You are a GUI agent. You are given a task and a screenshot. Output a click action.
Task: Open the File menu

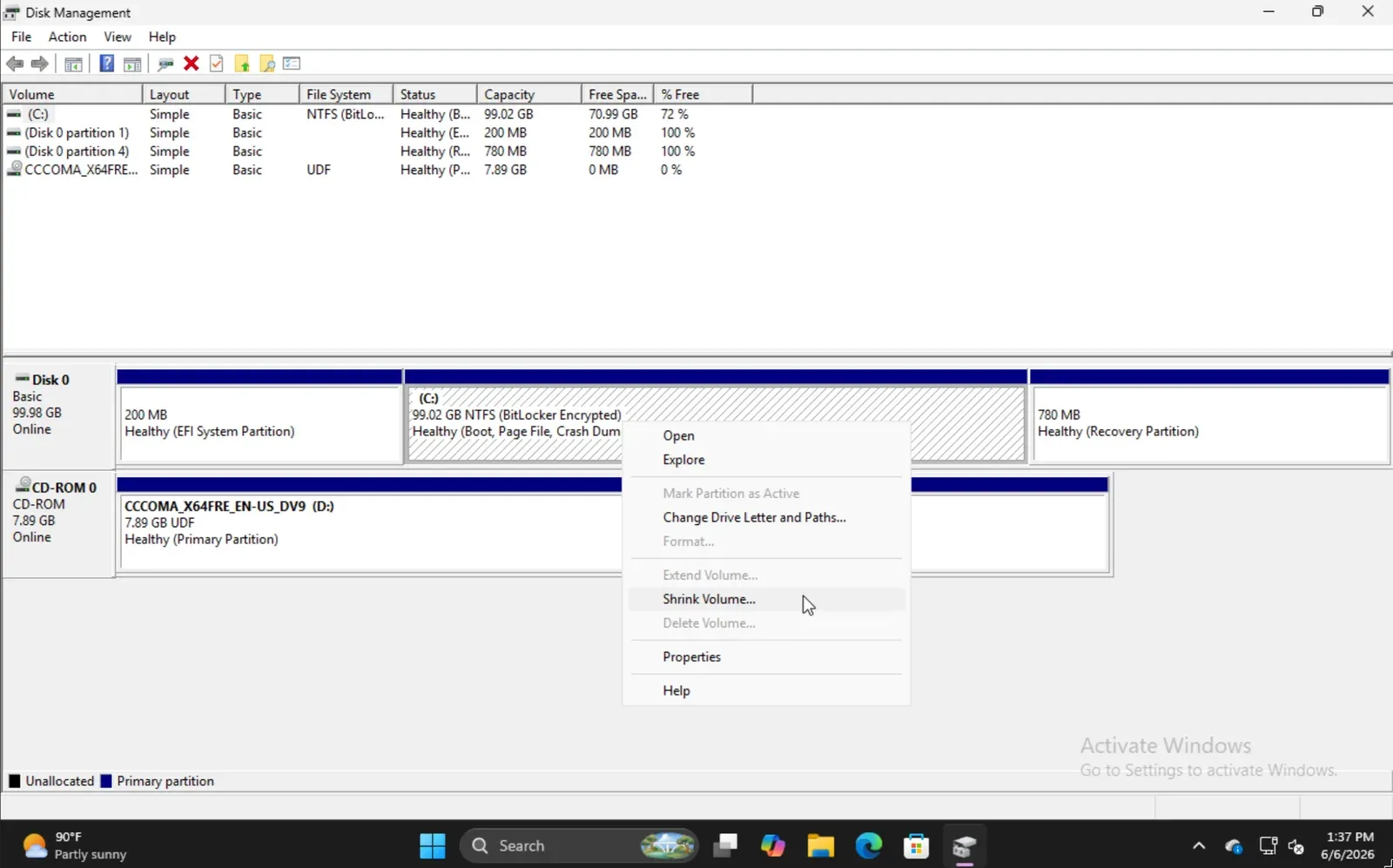(x=22, y=37)
